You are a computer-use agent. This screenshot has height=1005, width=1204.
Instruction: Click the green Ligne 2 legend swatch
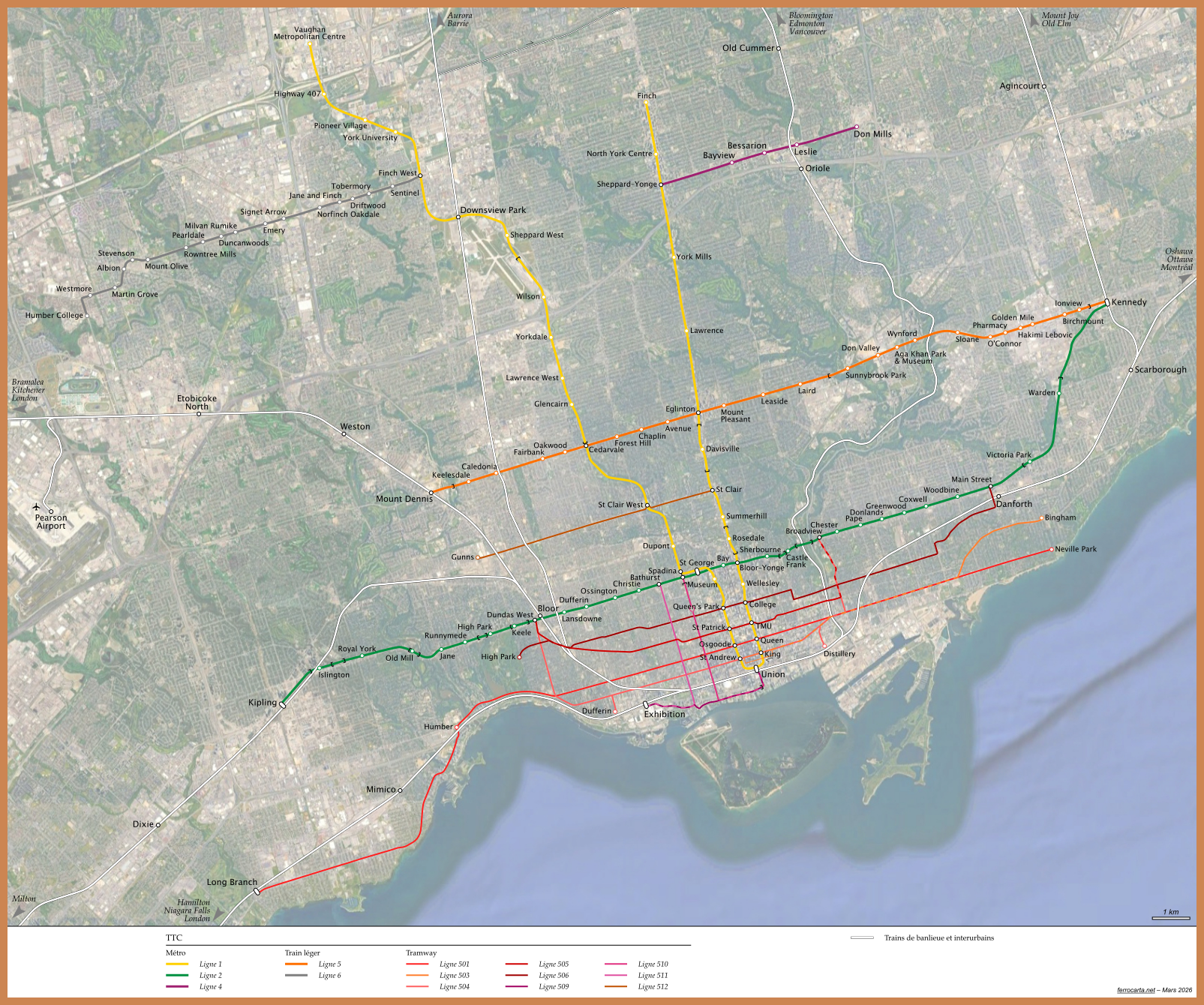tap(177, 976)
